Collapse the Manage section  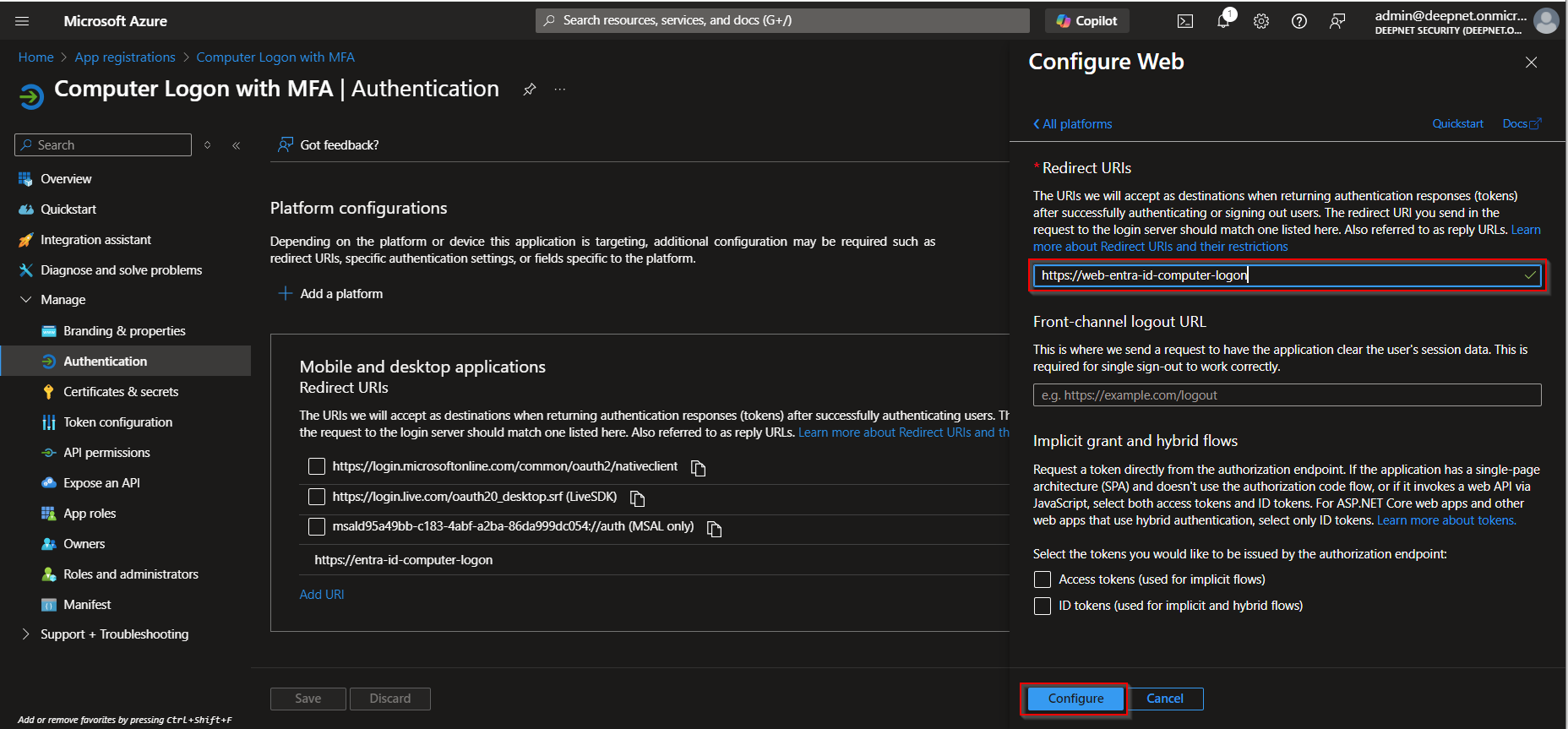pos(25,300)
